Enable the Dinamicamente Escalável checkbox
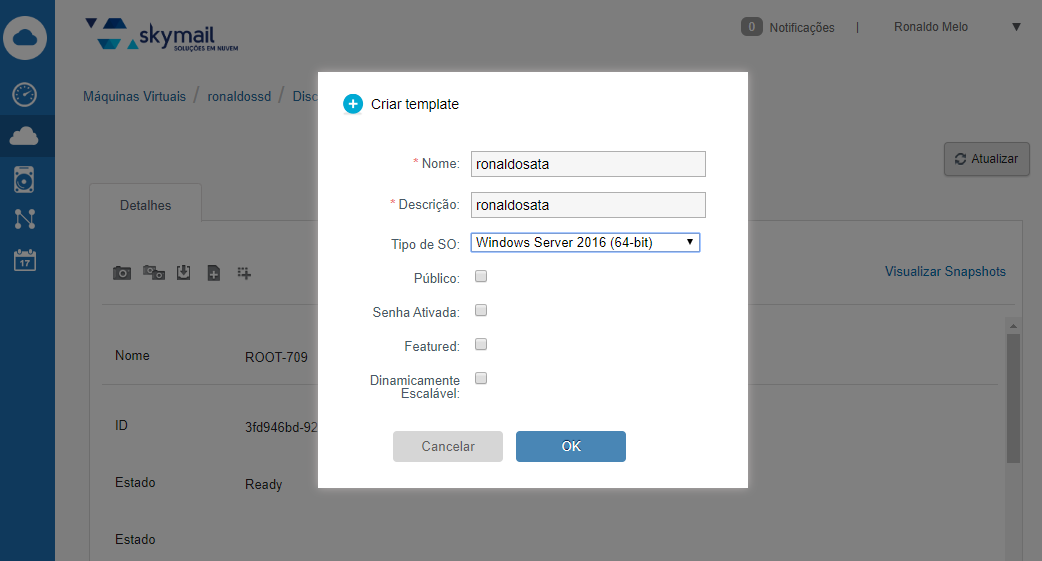The image size is (1042, 561). point(481,379)
